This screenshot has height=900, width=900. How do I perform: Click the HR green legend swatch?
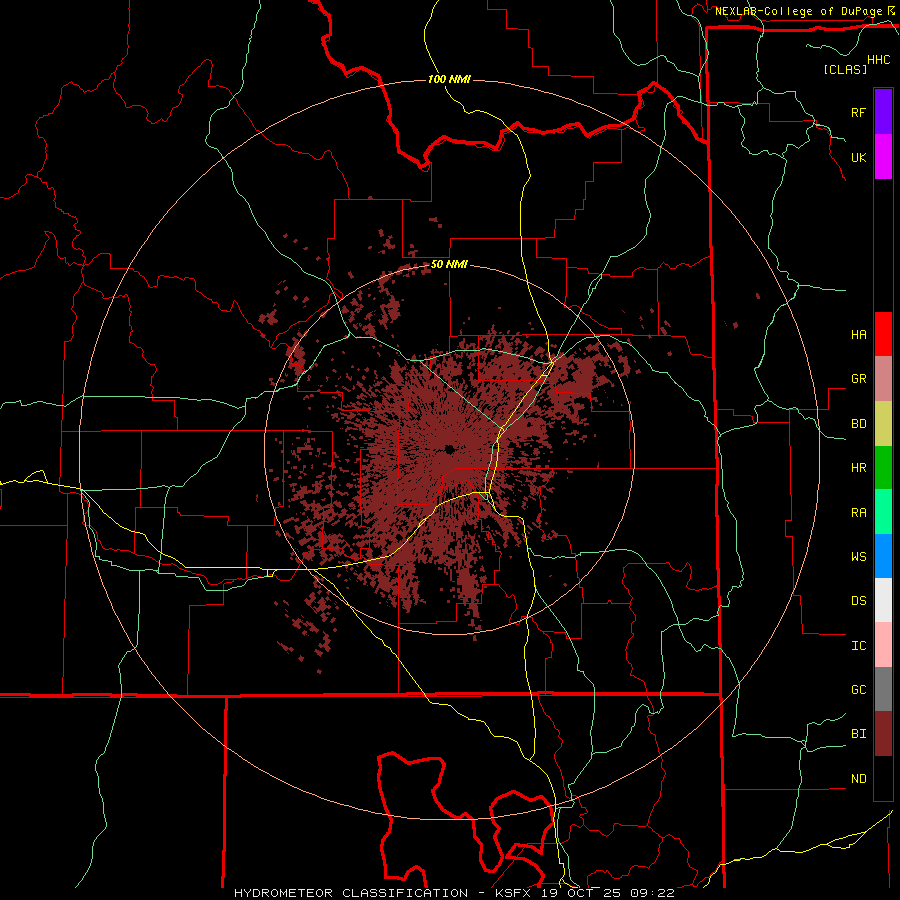point(883,468)
